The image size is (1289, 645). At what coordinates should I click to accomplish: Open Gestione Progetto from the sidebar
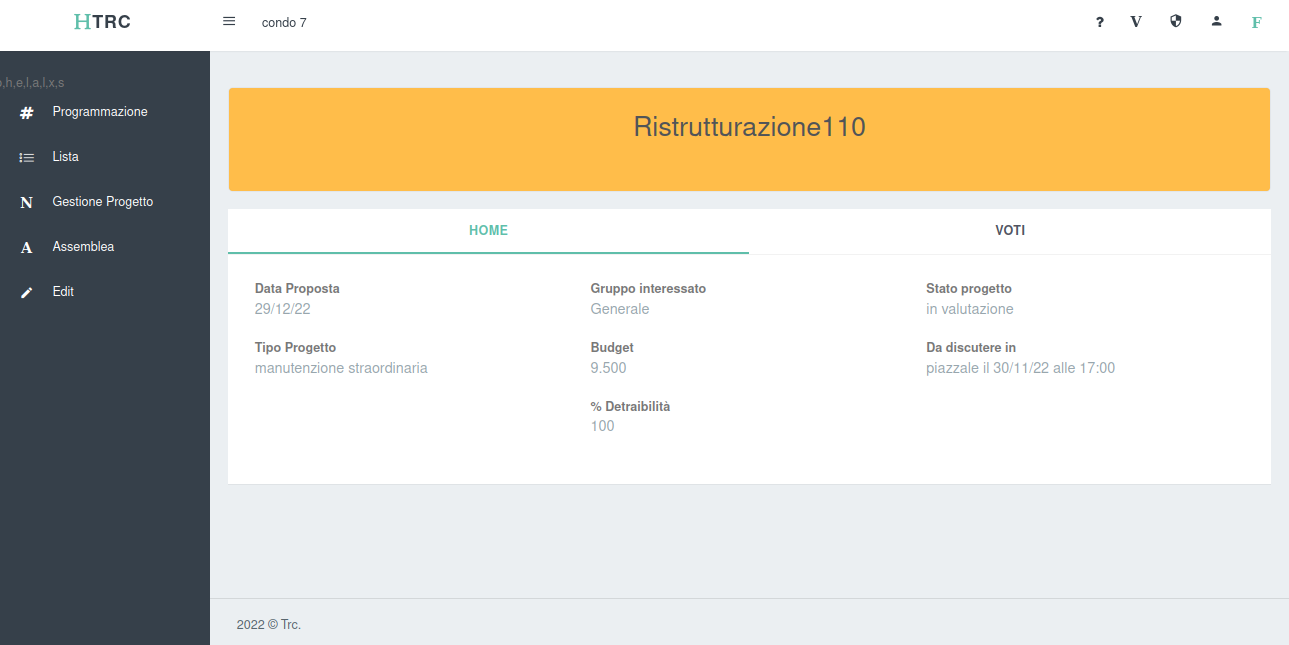pyautogui.click(x=102, y=201)
